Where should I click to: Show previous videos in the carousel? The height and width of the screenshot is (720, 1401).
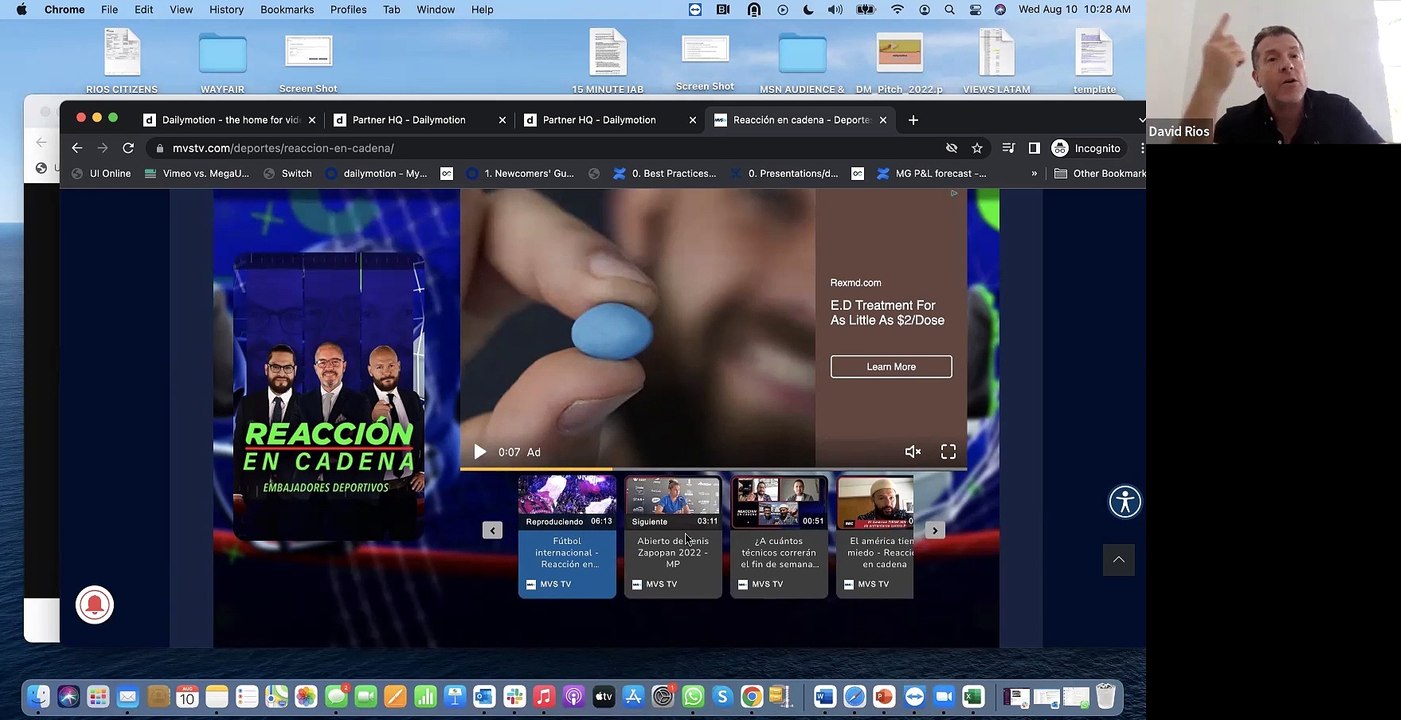[492, 530]
